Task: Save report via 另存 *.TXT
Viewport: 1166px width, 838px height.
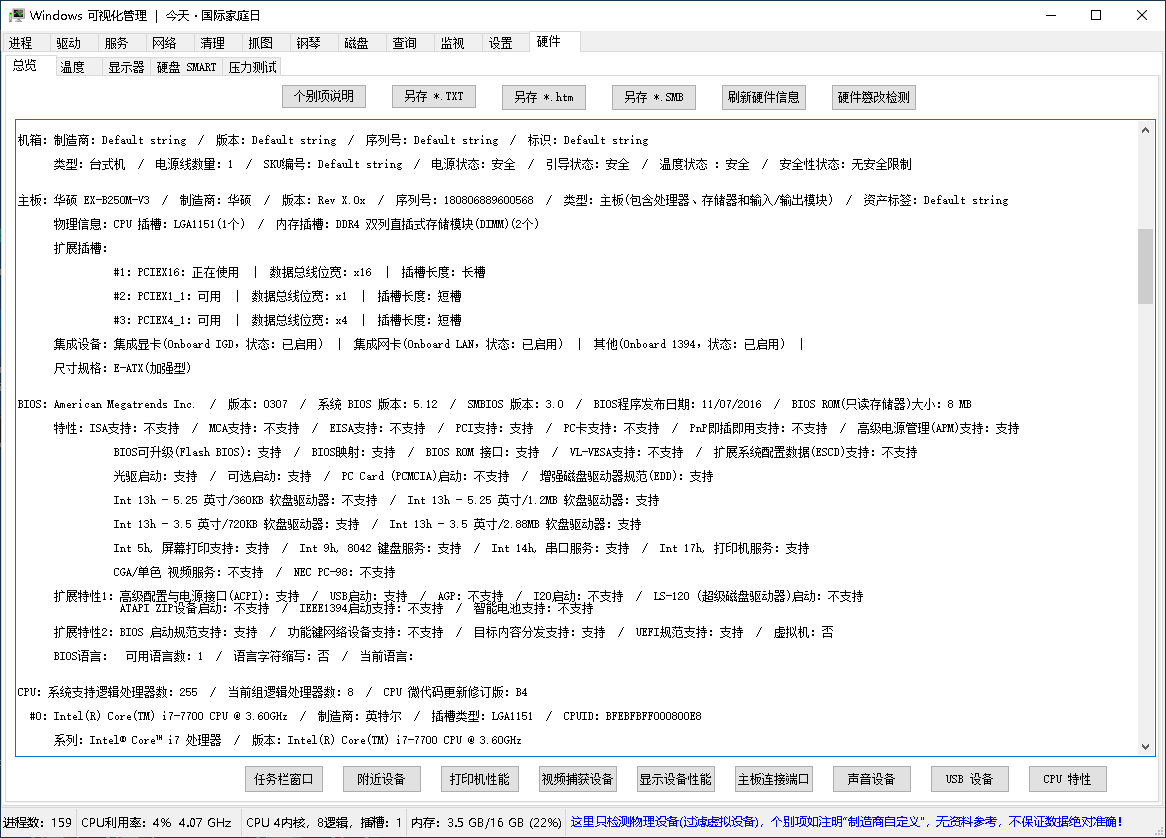Action: (x=434, y=97)
